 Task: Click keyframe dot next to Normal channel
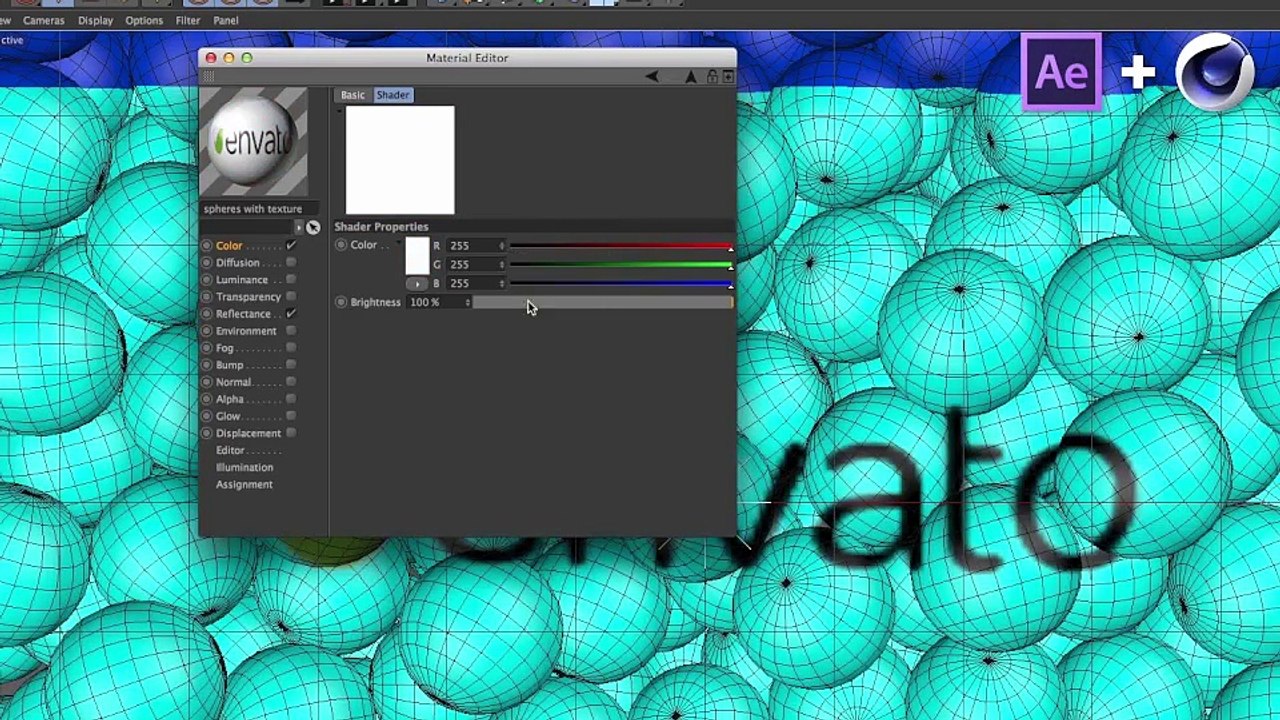(207, 382)
